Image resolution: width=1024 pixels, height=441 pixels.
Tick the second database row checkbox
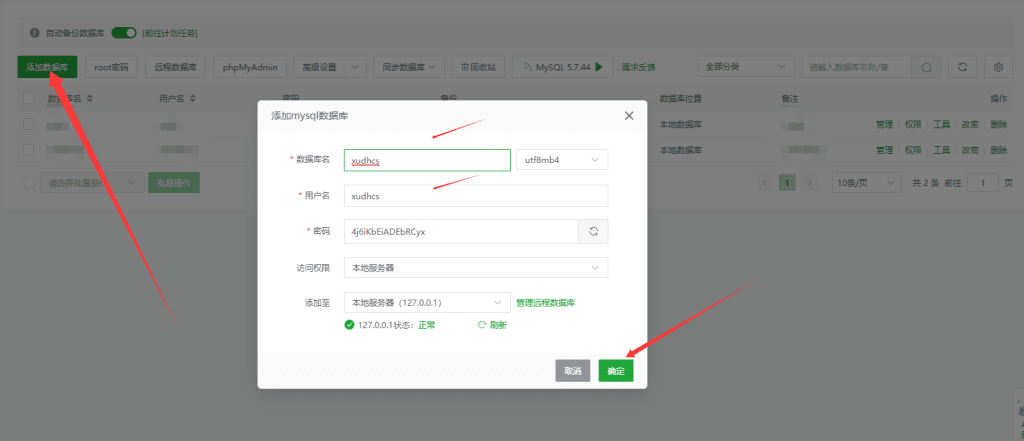click(29, 150)
